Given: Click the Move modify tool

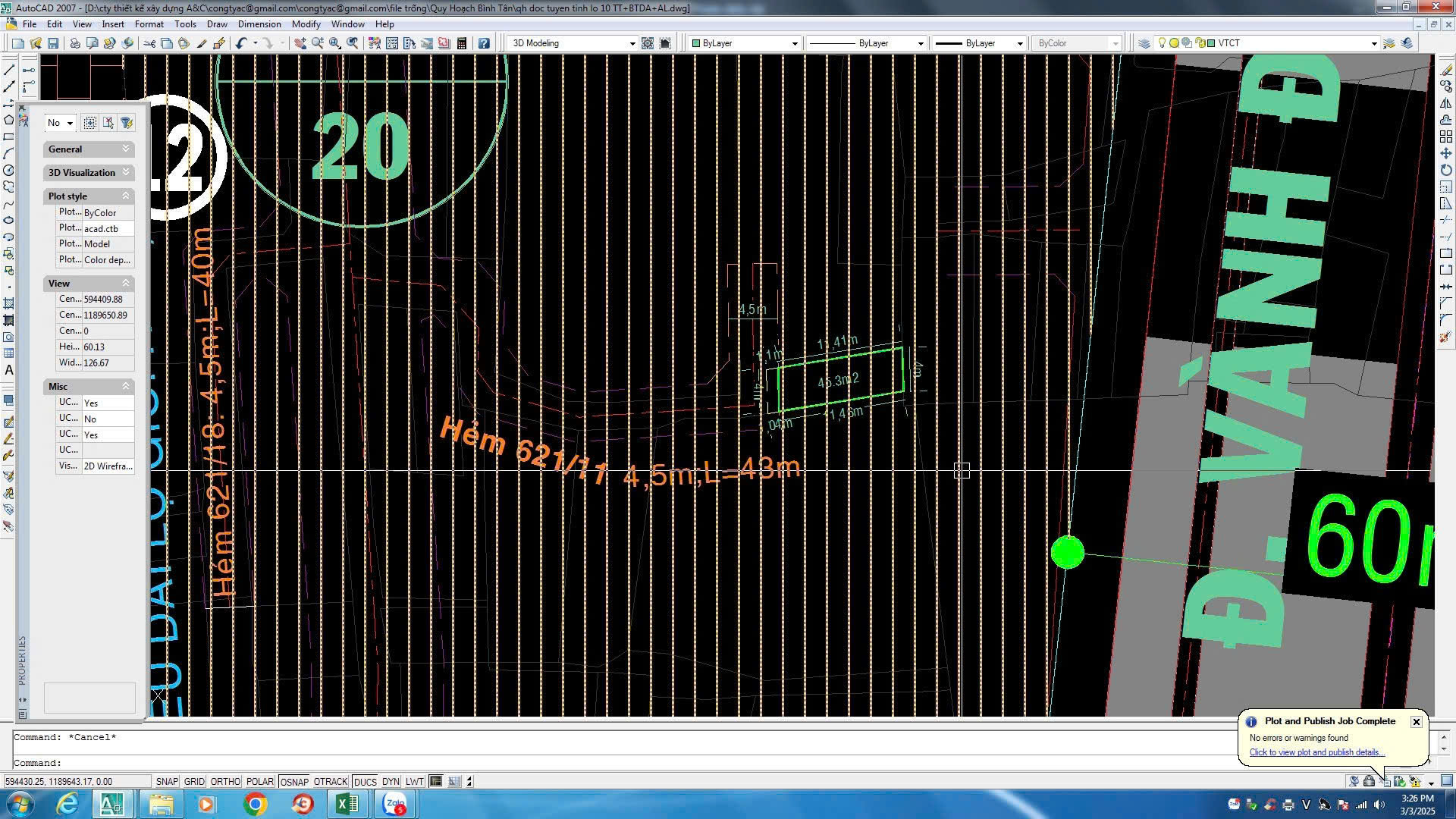Looking at the screenshot, I should tap(1446, 153).
